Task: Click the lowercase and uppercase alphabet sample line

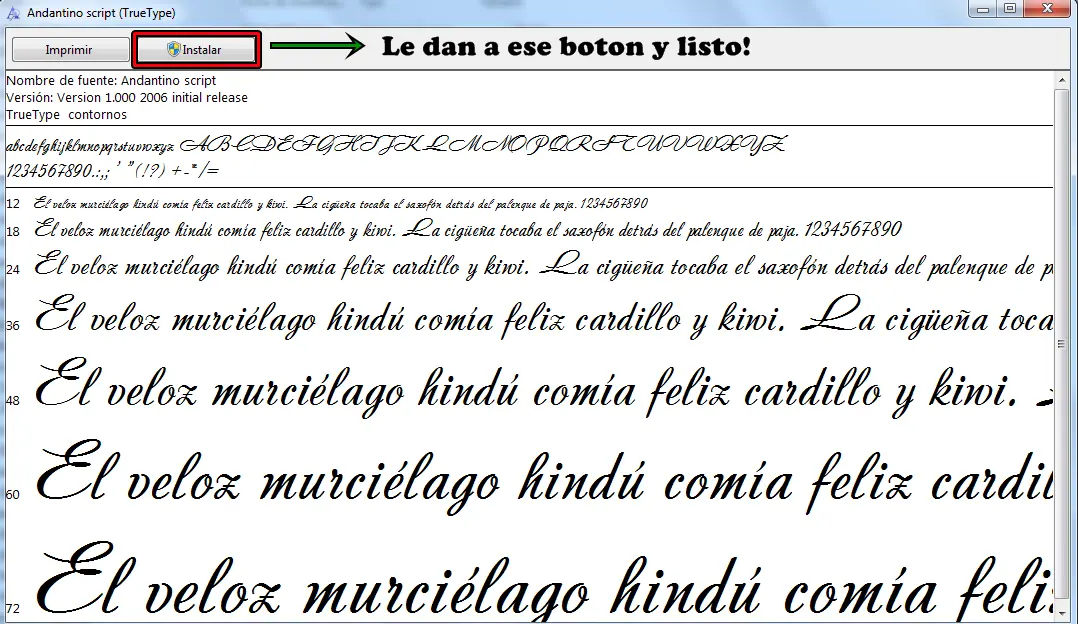Action: (x=396, y=145)
